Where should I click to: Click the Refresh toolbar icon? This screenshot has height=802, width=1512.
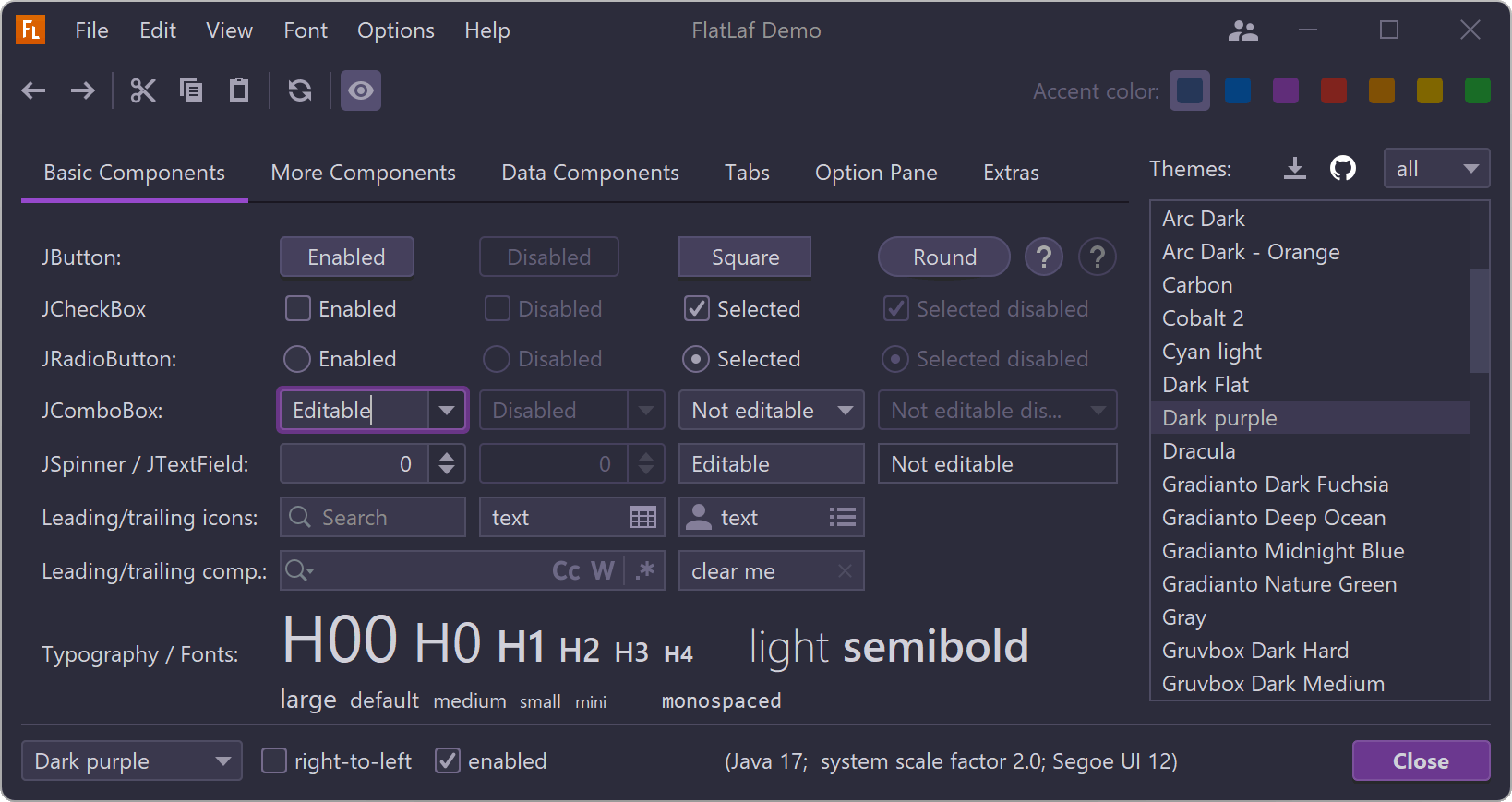(300, 90)
